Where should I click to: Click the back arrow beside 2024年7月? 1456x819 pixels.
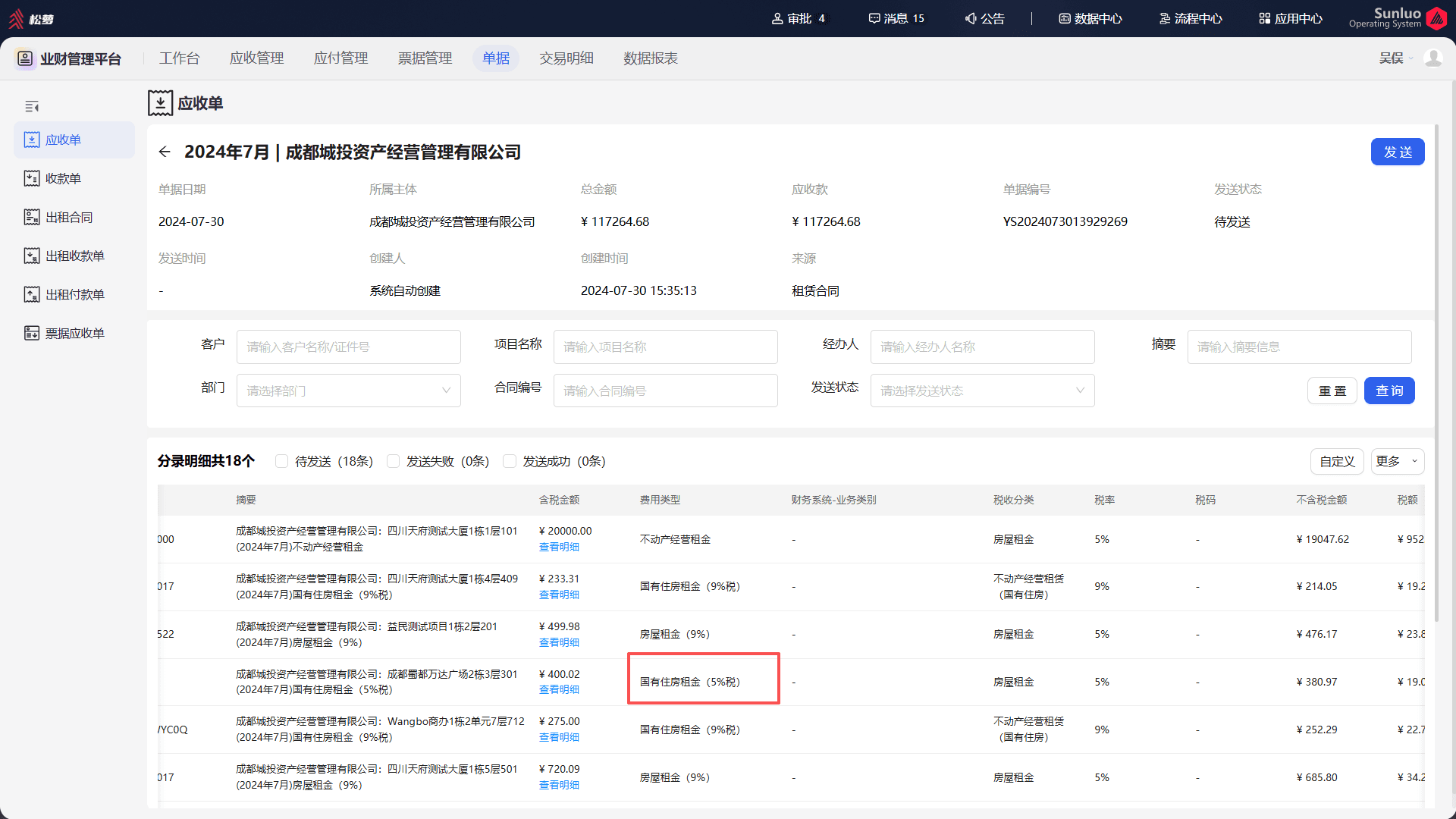click(x=165, y=152)
